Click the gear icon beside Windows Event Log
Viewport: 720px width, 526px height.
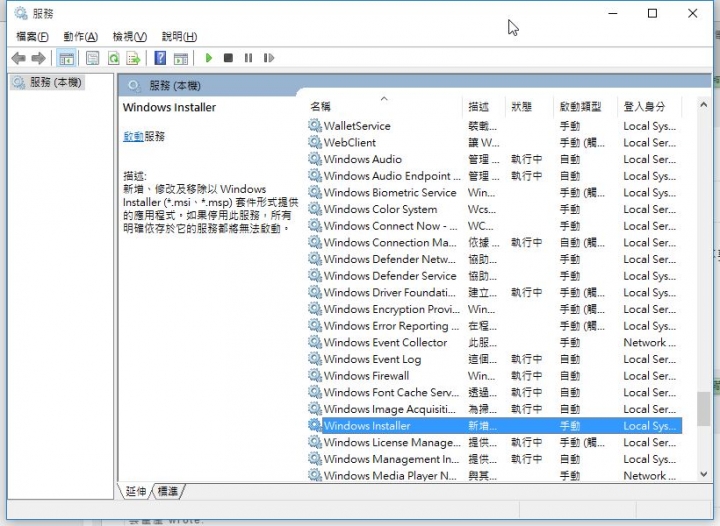315,358
